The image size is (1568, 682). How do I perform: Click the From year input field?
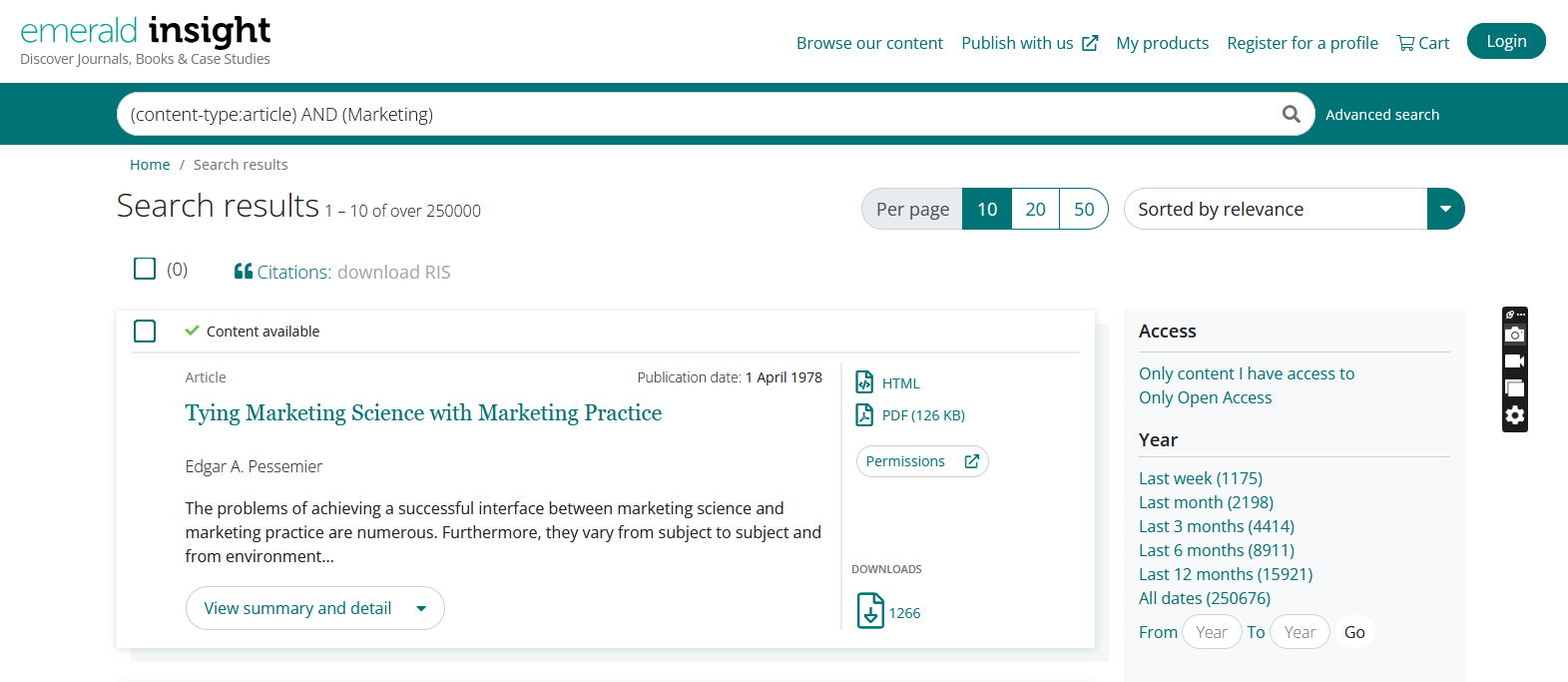[1211, 632]
